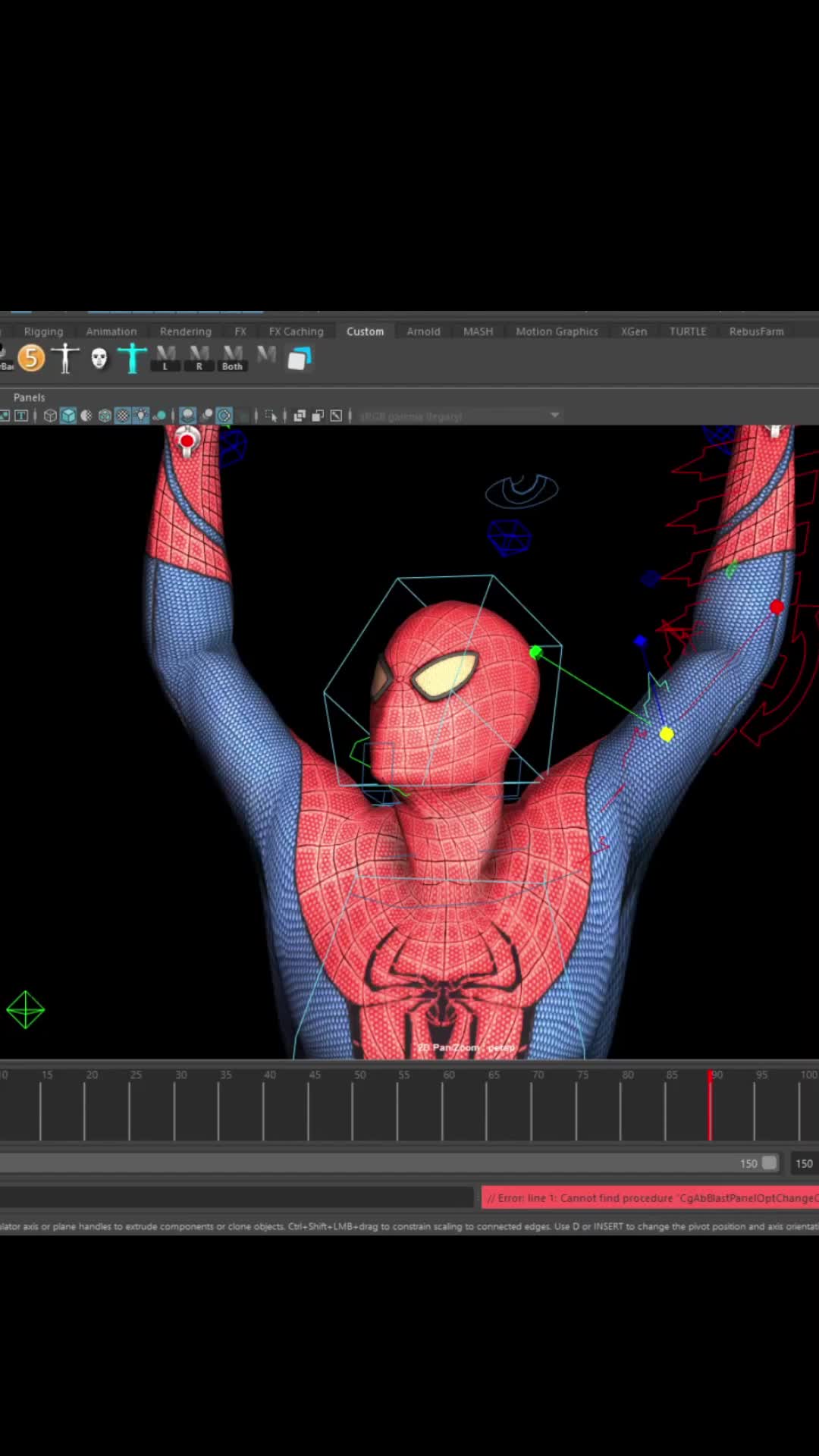Screen dimensions: 819x1456
Task: Toggle smooth shaded cube display
Action: [68, 416]
